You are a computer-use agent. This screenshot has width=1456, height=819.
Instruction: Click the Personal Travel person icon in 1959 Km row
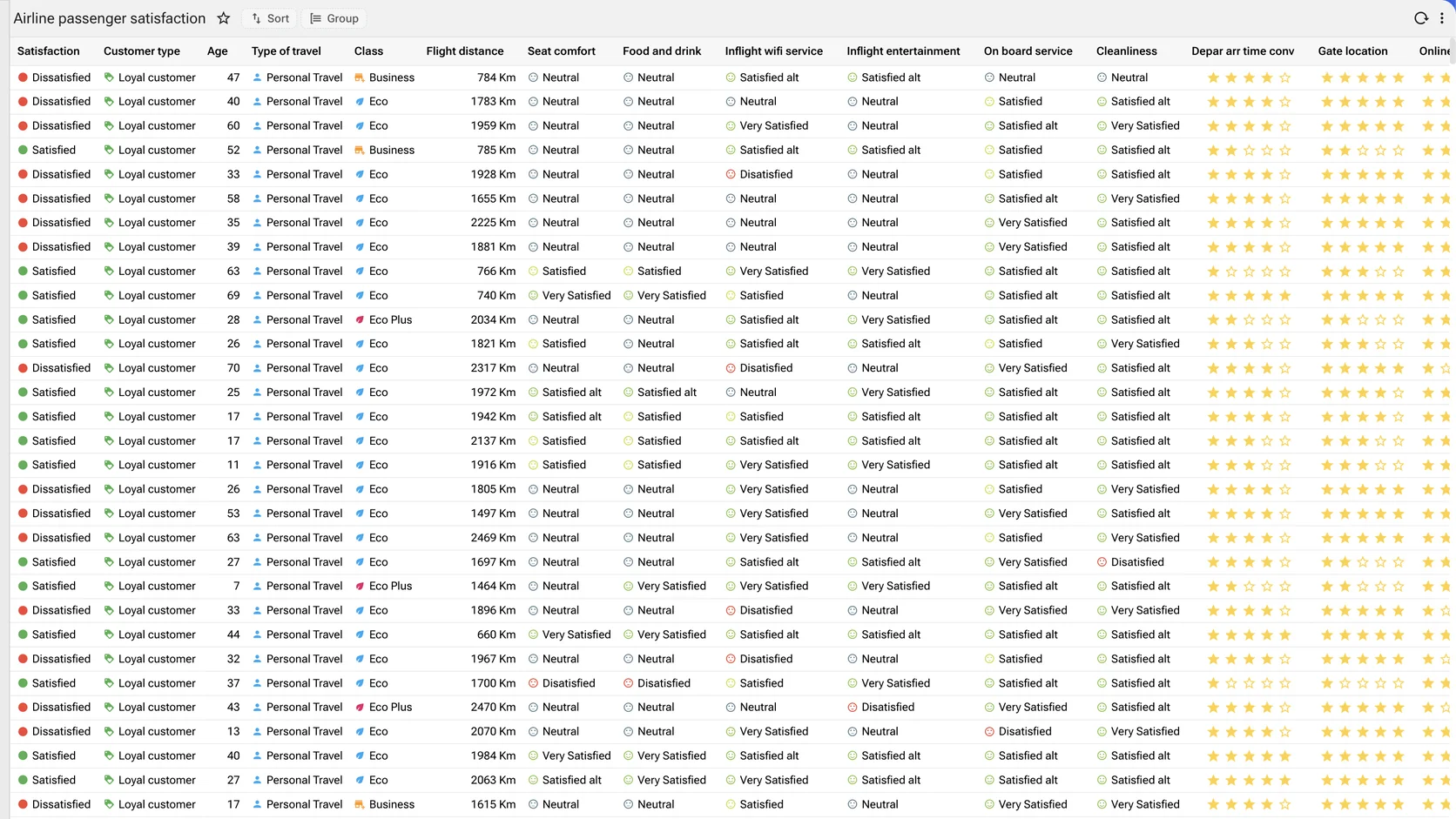(258, 126)
